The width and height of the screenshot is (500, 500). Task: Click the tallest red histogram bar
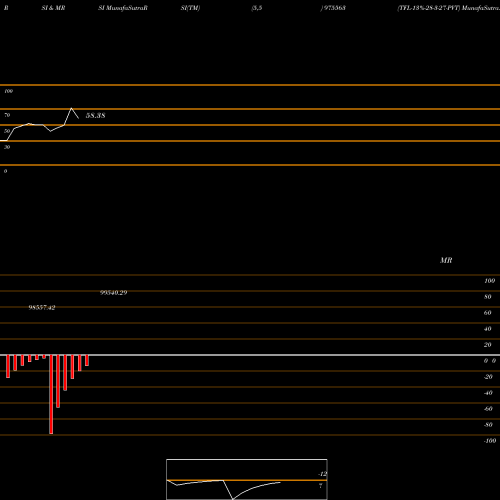pyautogui.click(x=51, y=394)
